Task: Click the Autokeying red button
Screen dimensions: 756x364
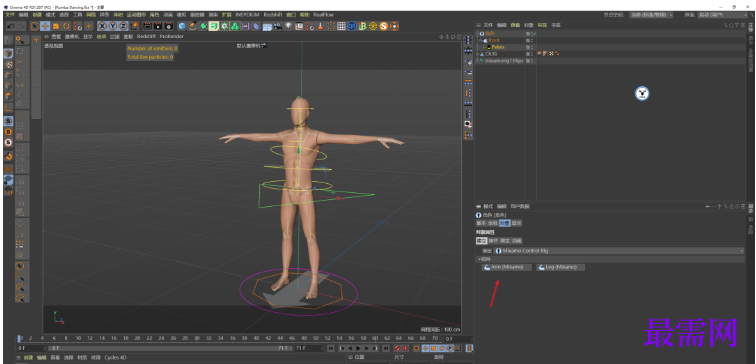Action: click(x=406, y=348)
